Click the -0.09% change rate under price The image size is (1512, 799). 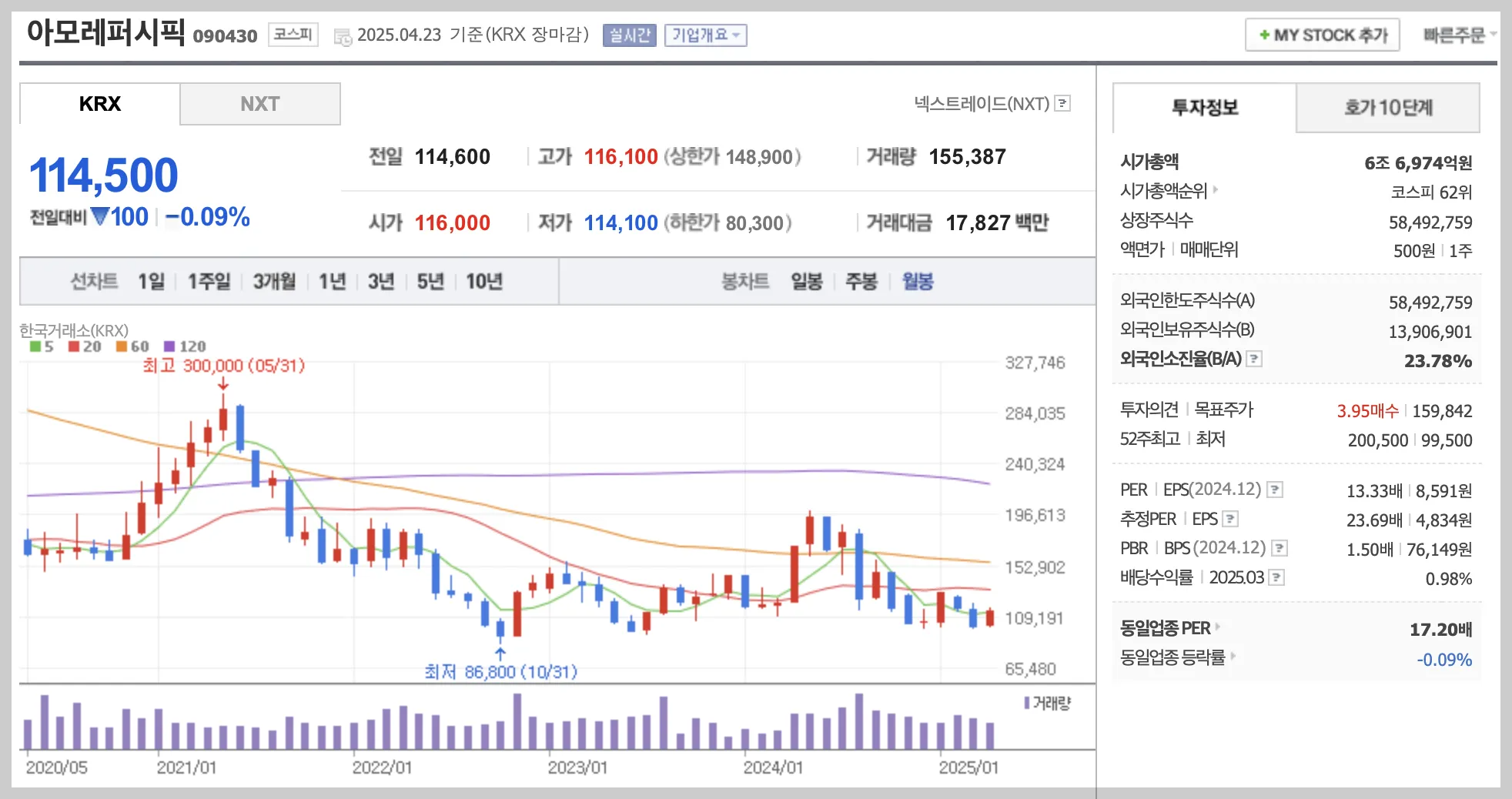pos(208,217)
